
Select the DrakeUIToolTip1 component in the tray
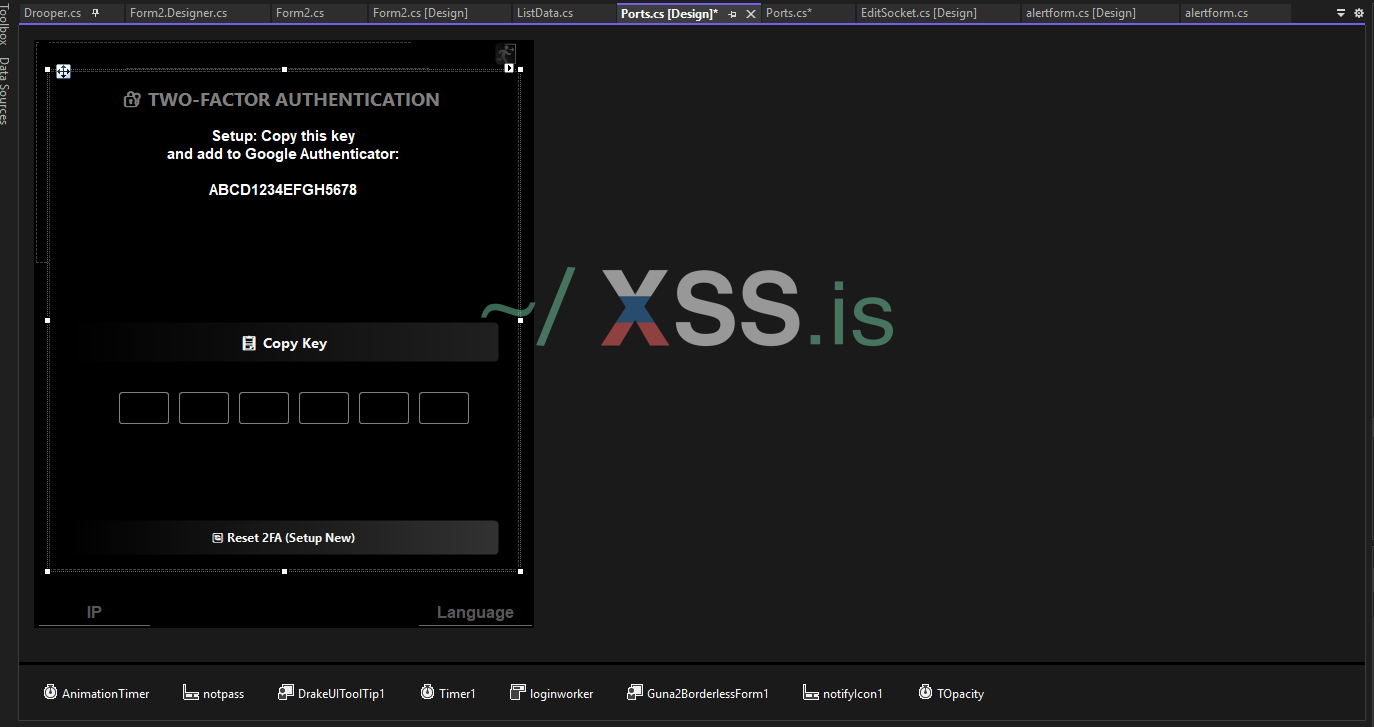[331, 693]
